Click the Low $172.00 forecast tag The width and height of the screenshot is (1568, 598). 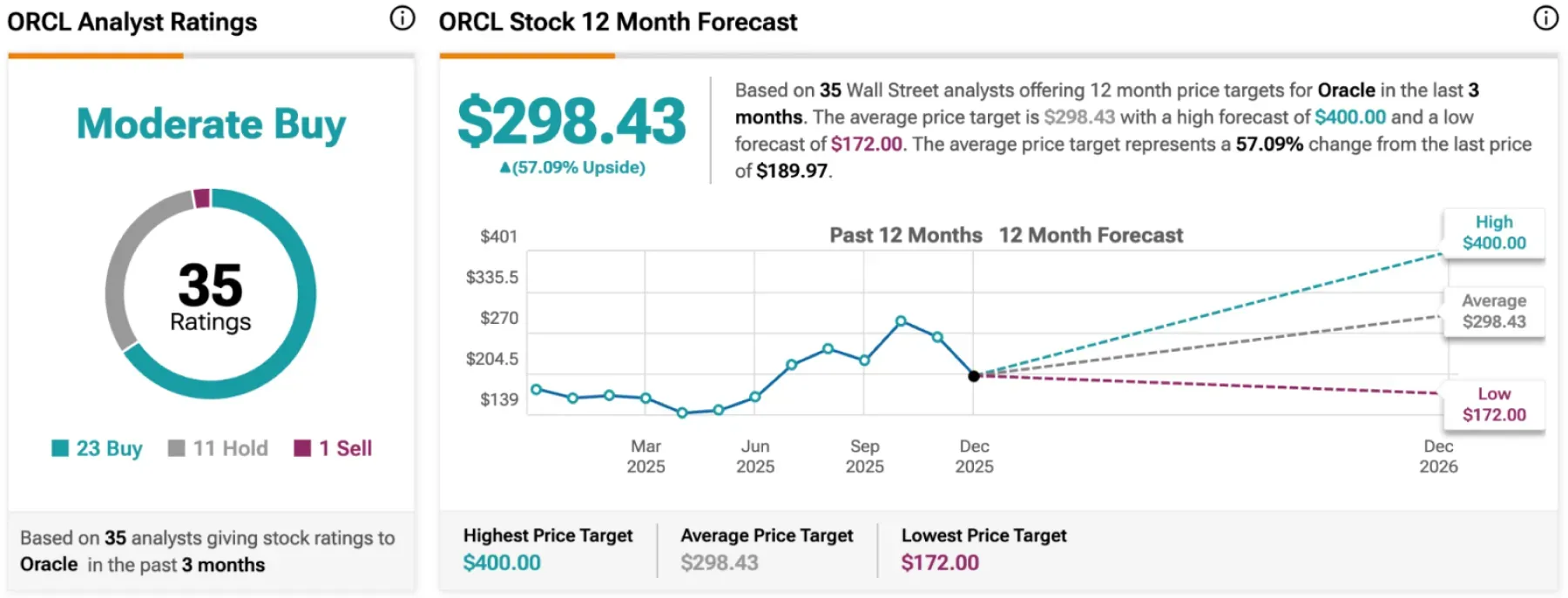[1494, 405]
